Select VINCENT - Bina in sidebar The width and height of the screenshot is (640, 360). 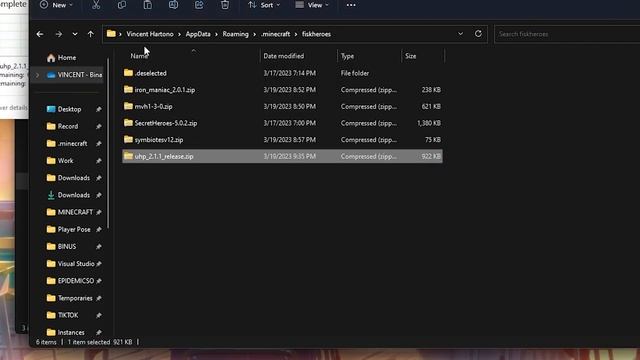74,75
